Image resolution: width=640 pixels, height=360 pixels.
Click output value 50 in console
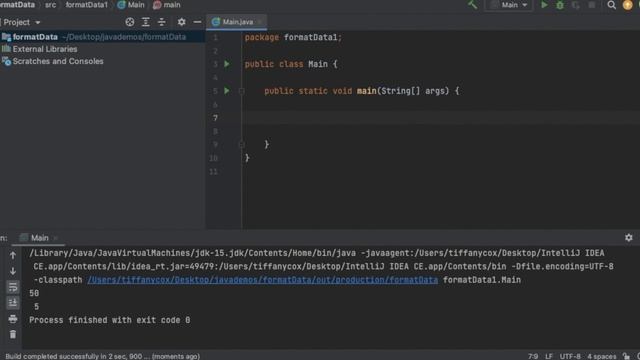(x=34, y=293)
